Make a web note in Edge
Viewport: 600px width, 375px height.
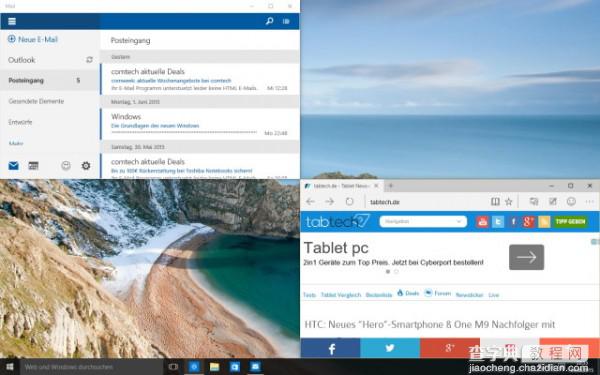tap(553, 201)
